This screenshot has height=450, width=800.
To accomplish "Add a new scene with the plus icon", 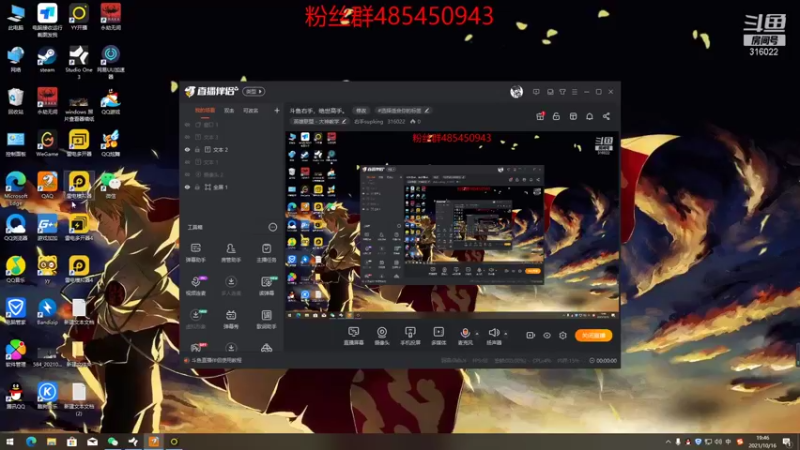I will click(277, 110).
